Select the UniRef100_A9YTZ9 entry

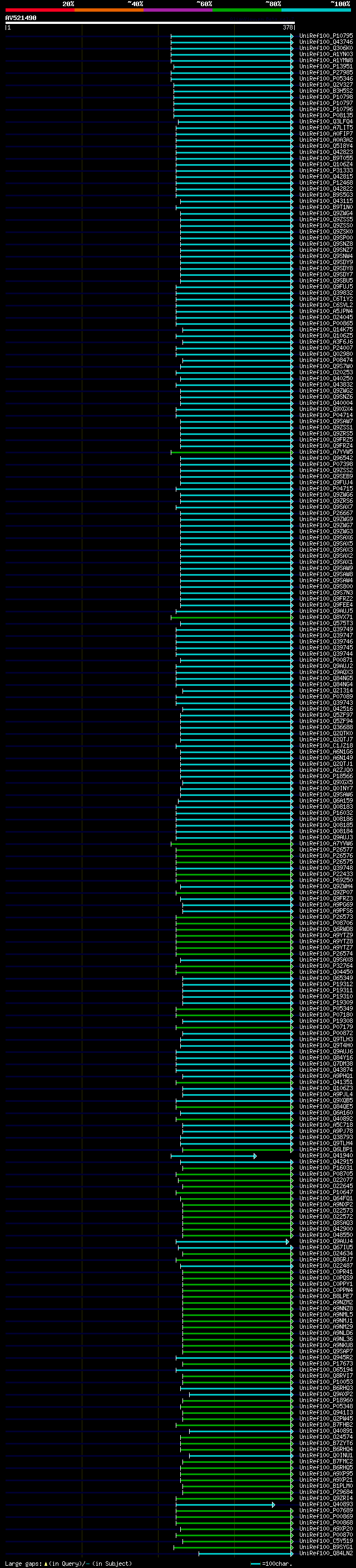[326, 935]
